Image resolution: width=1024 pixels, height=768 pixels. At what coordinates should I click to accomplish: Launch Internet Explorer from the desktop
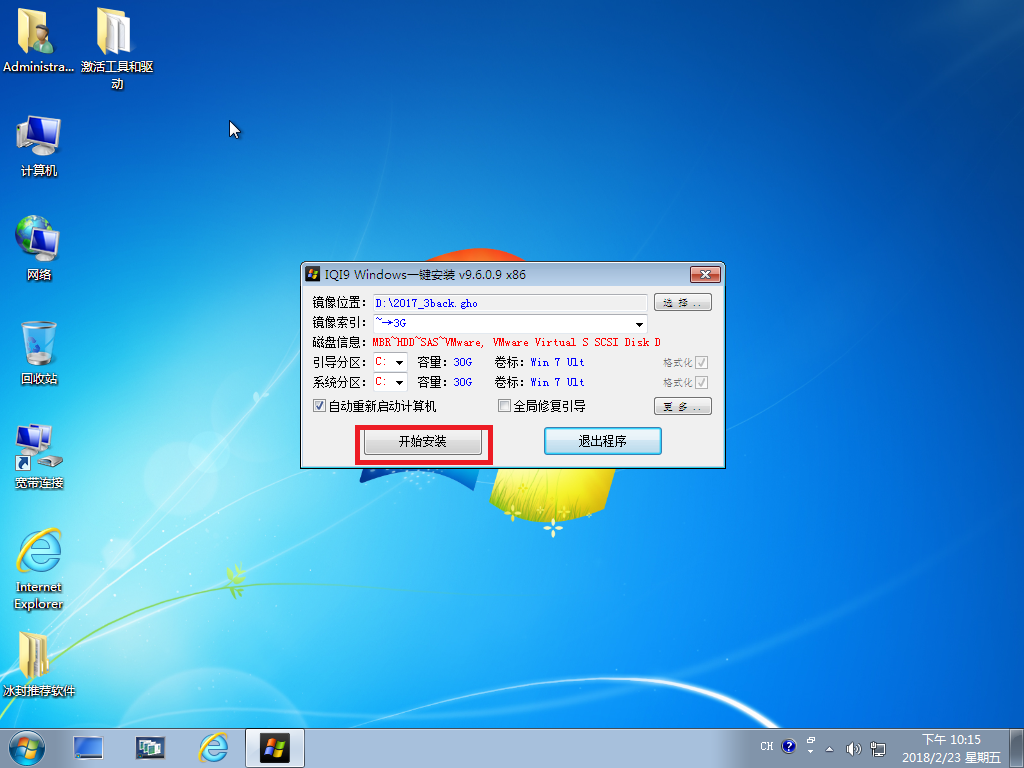(39, 569)
